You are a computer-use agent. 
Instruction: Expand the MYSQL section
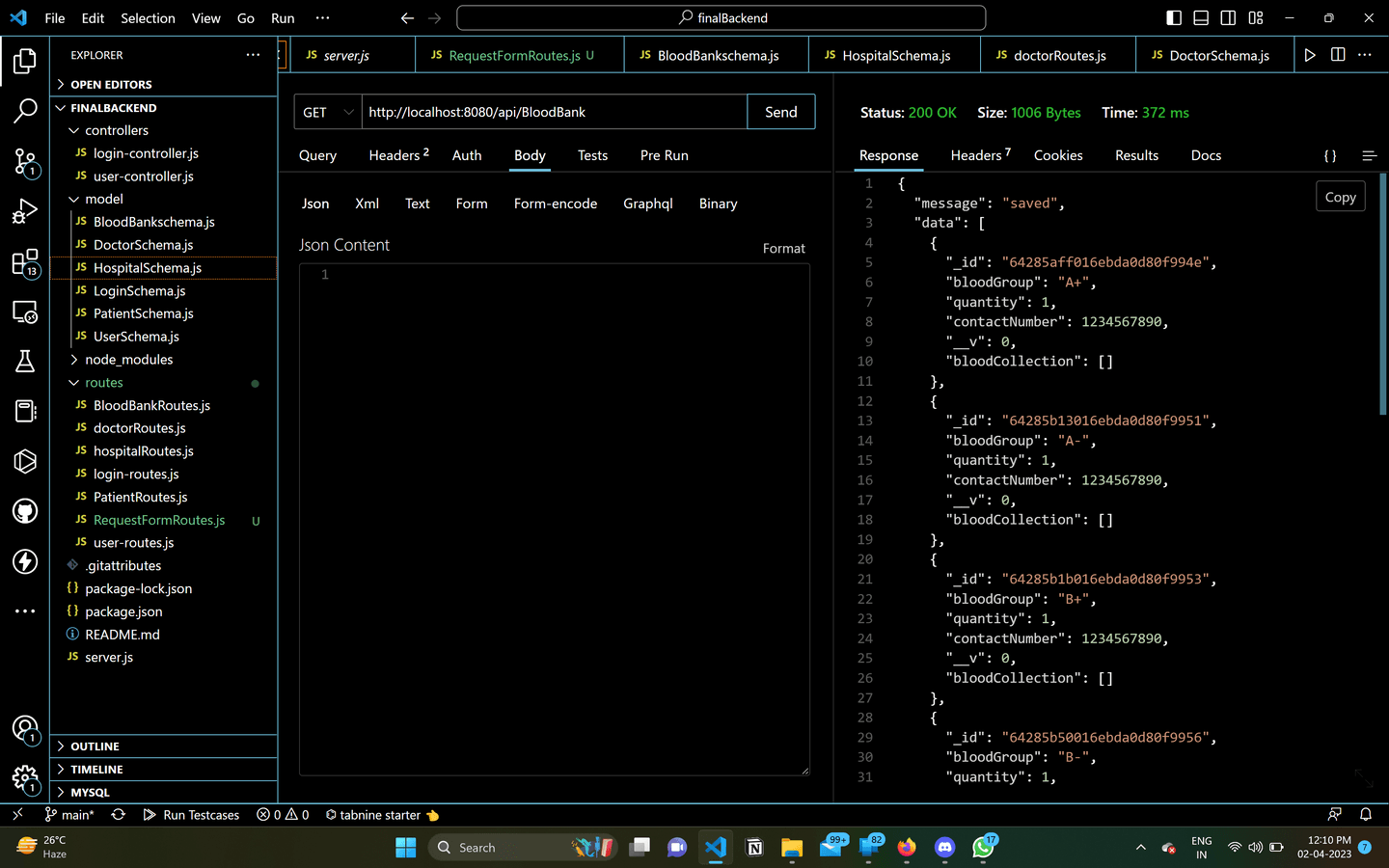pyautogui.click(x=164, y=792)
